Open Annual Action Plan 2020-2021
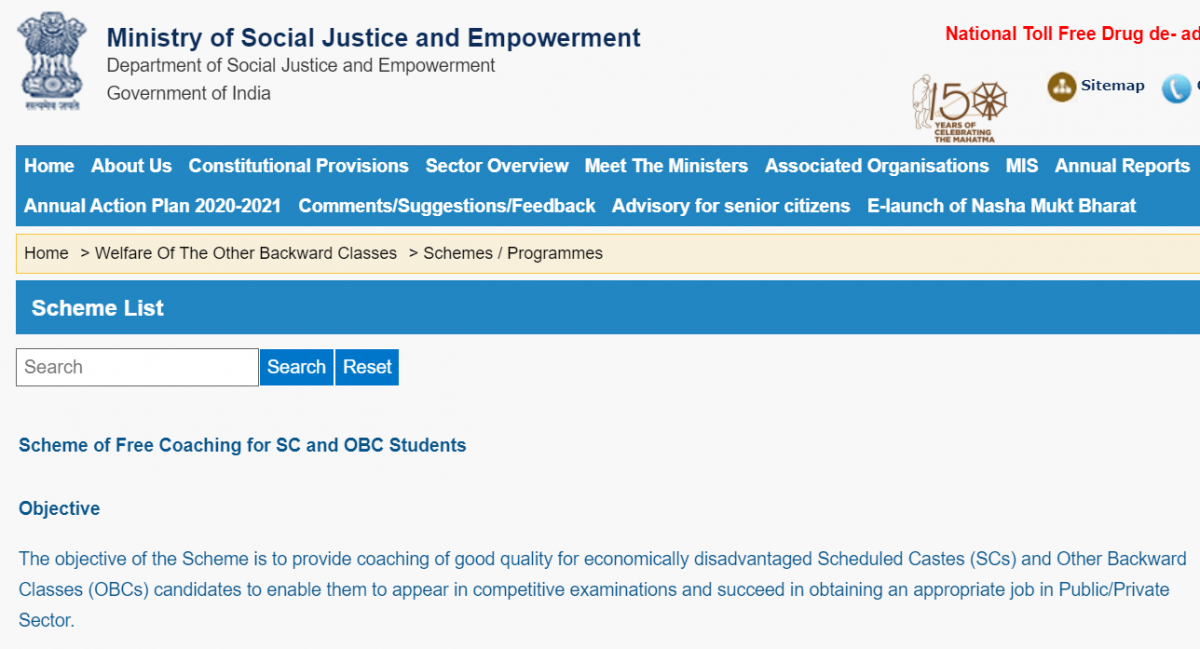This screenshot has width=1200, height=649. click(152, 206)
